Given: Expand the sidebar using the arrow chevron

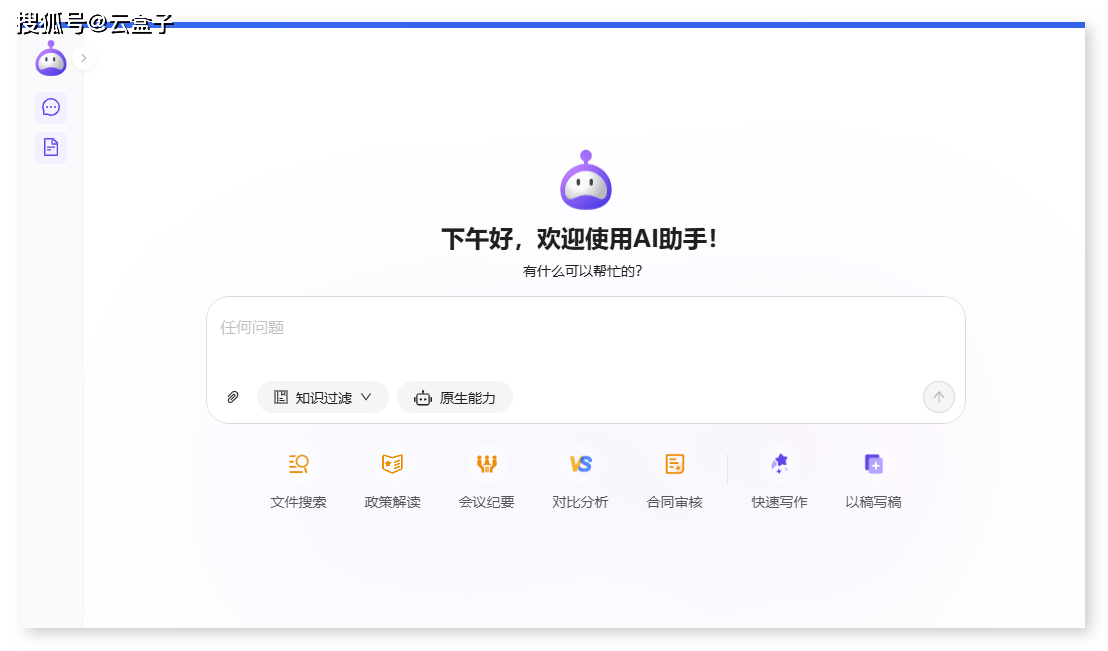Looking at the screenshot, I should coord(84,58).
